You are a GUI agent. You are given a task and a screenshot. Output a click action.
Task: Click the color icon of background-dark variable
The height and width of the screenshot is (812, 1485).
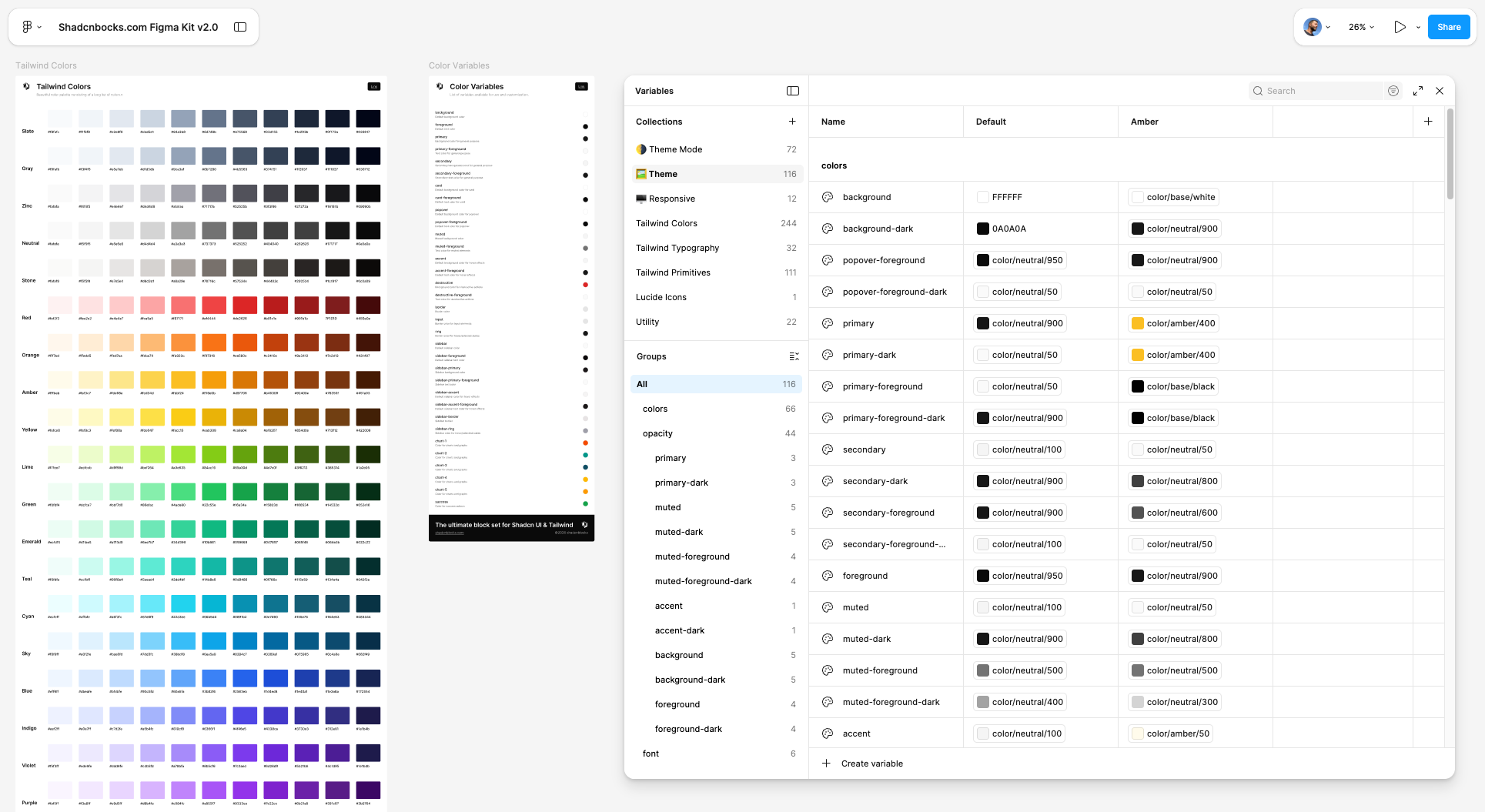828,229
